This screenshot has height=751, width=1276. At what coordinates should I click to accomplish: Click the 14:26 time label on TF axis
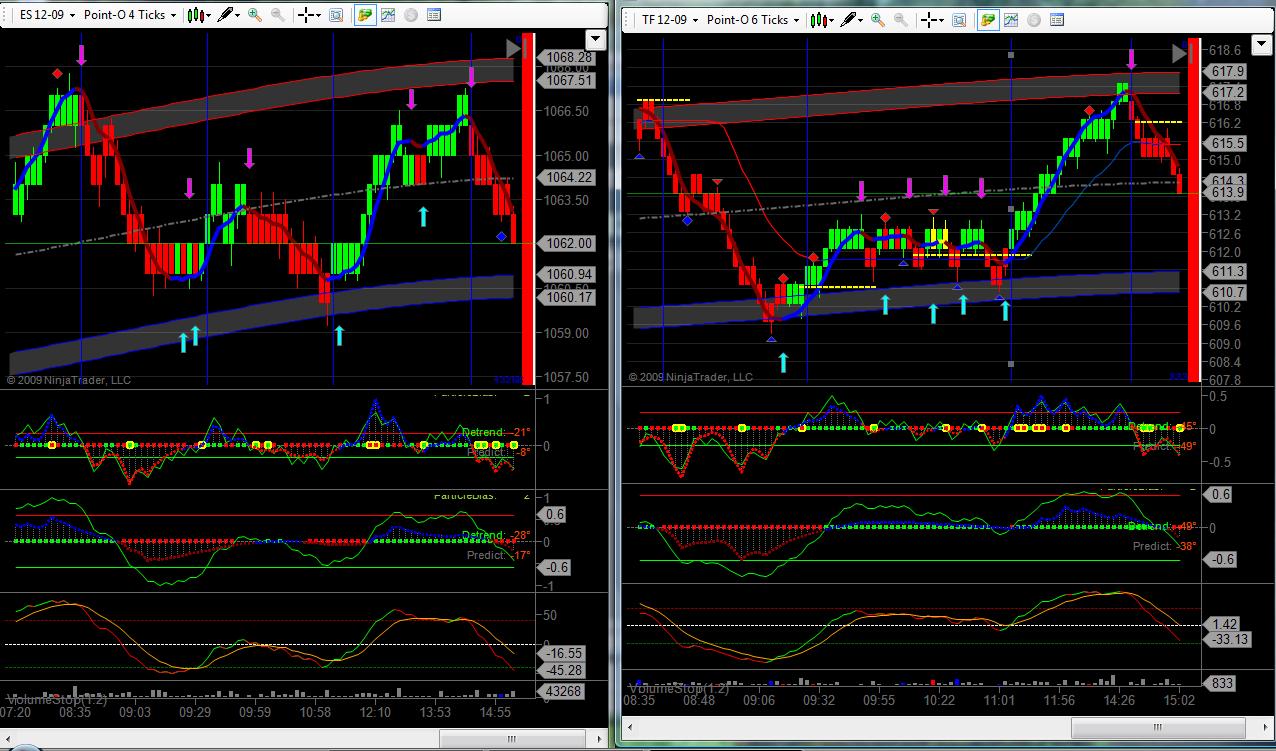[x=1119, y=700]
